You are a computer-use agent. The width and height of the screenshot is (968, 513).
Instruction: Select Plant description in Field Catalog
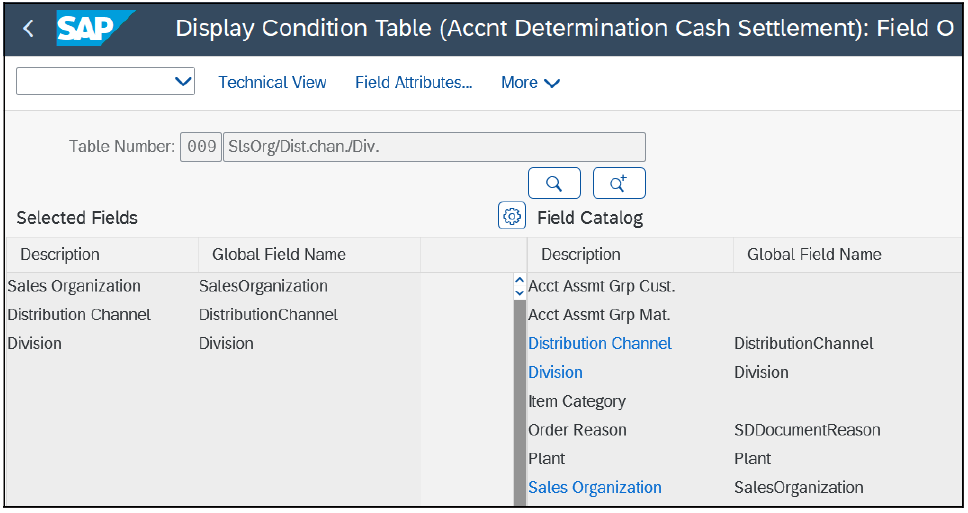(x=547, y=459)
